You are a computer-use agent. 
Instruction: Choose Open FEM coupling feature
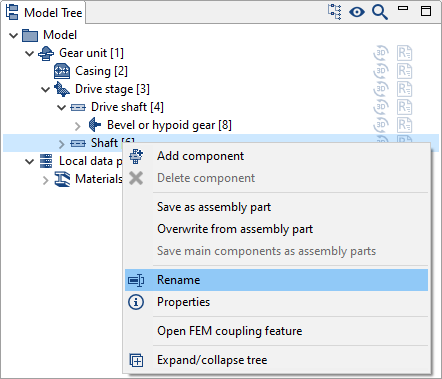[276, 331]
